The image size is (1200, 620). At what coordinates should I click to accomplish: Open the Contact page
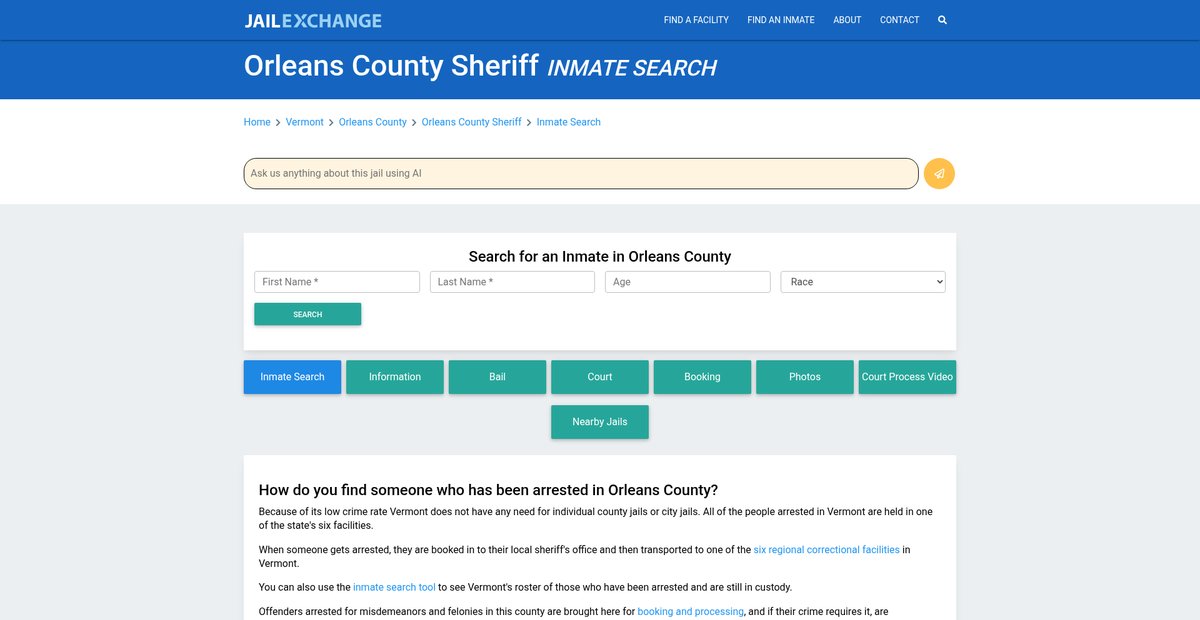[x=899, y=20]
